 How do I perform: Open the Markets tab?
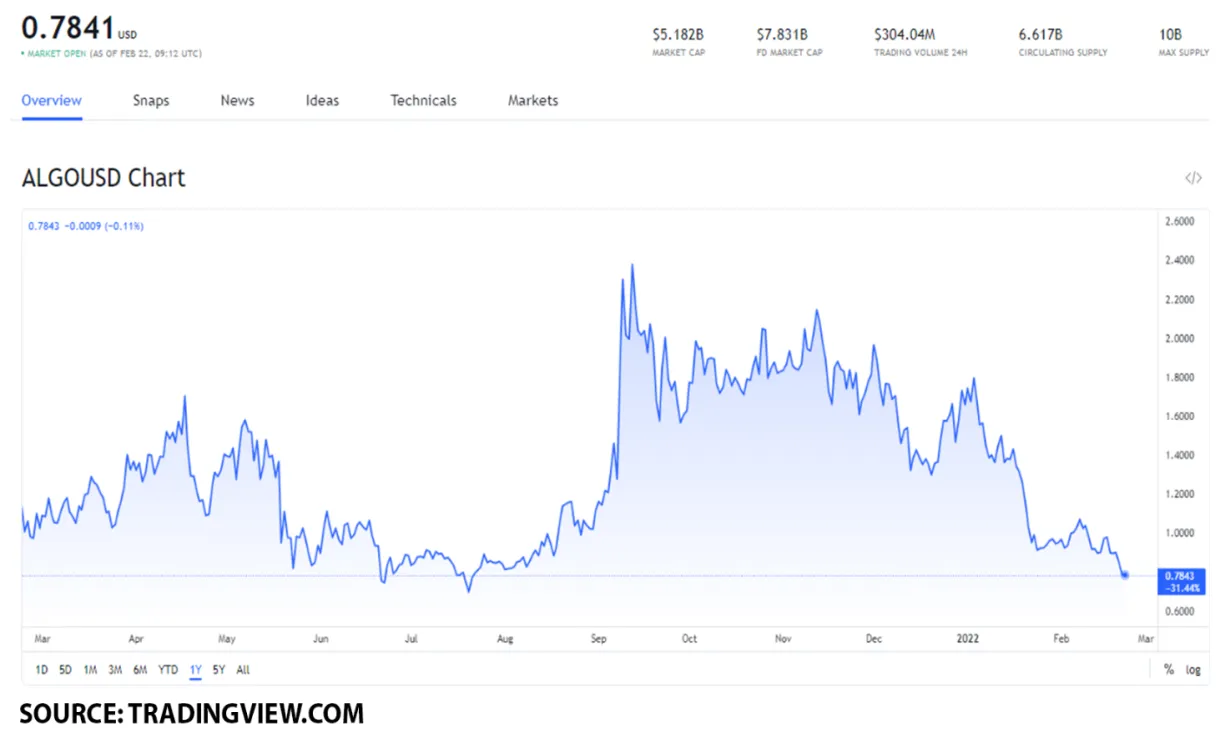pos(532,100)
